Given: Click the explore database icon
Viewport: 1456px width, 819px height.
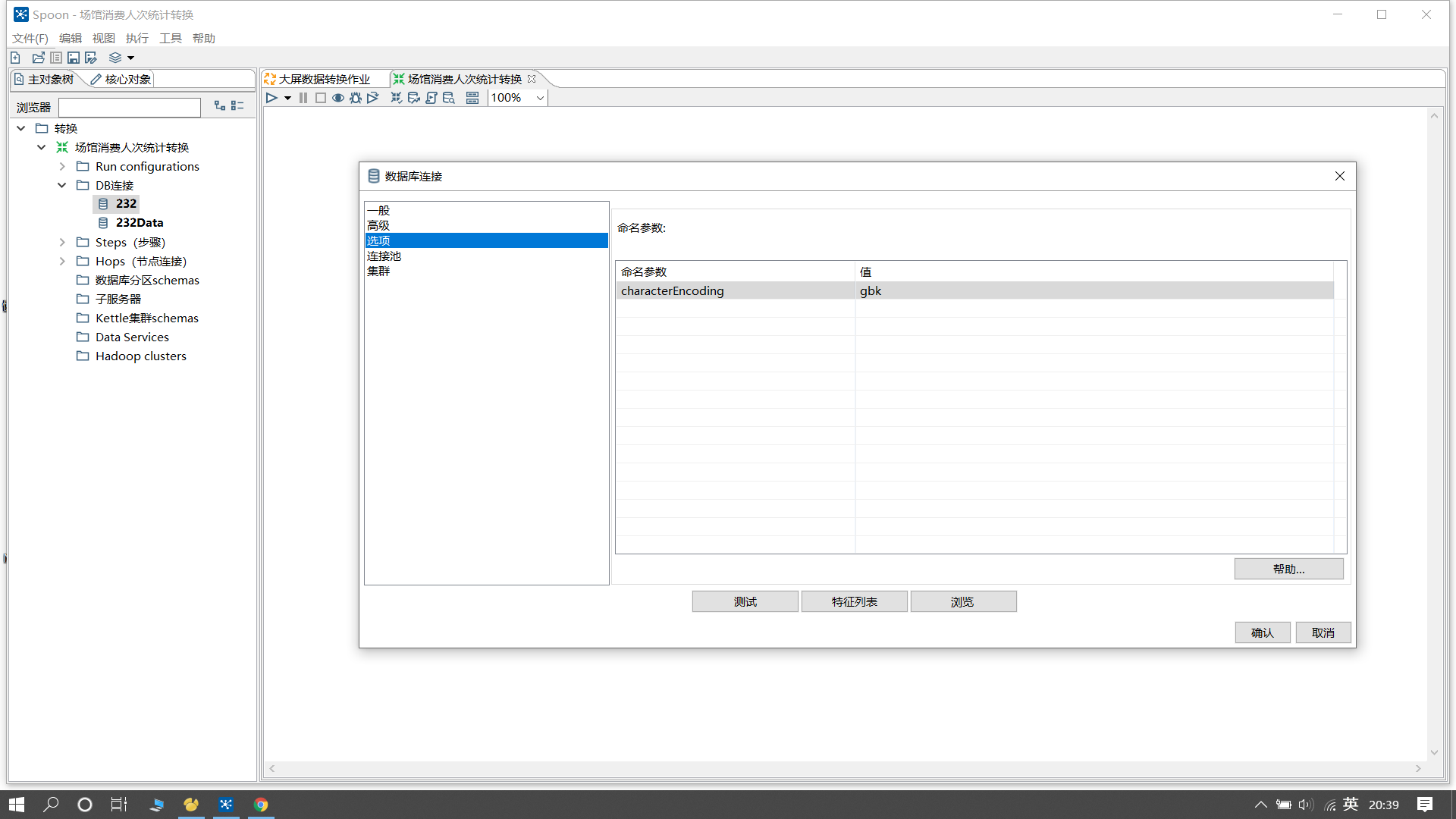Looking at the screenshot, I should coord(449,98).
